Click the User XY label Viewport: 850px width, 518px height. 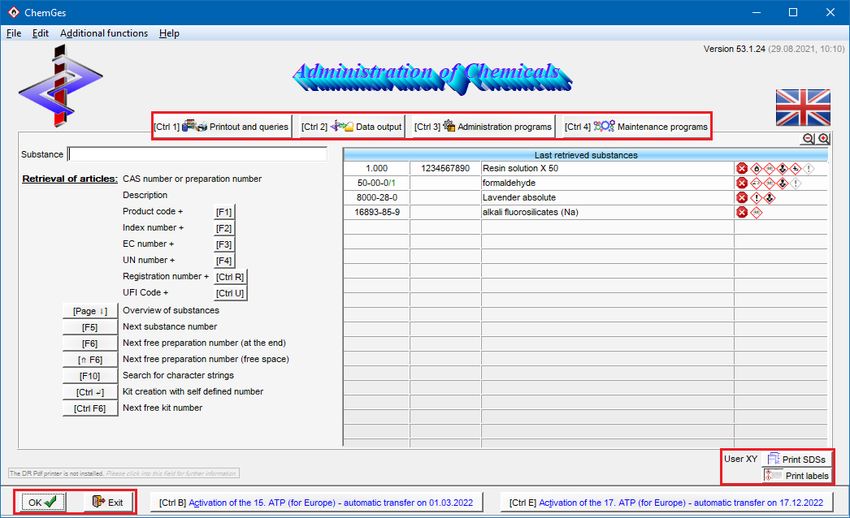(740, 459)
